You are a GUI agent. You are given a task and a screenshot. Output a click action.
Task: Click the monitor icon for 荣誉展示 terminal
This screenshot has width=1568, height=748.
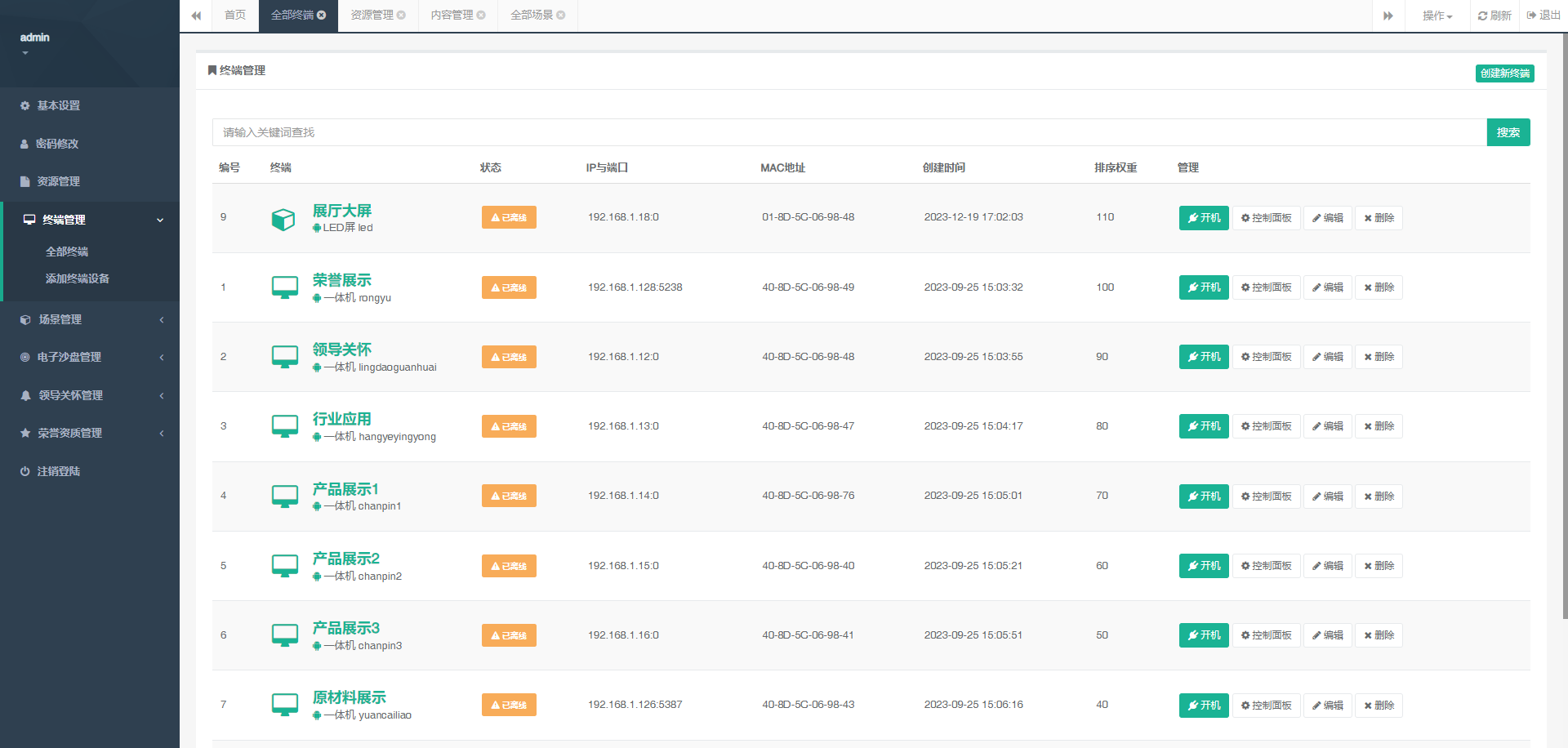click(285, 287)
